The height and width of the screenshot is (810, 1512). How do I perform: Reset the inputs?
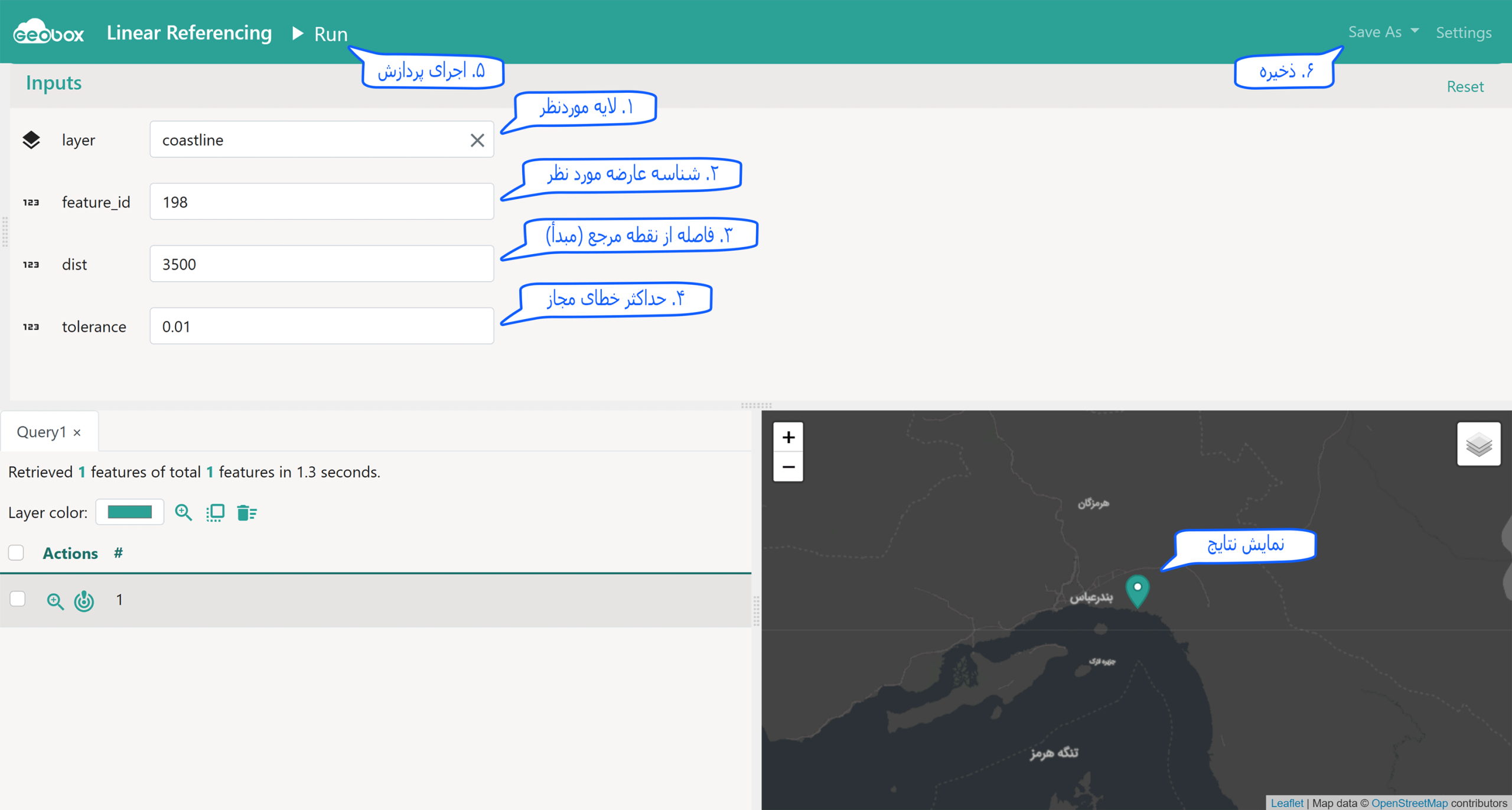(x=1465, y=86)
